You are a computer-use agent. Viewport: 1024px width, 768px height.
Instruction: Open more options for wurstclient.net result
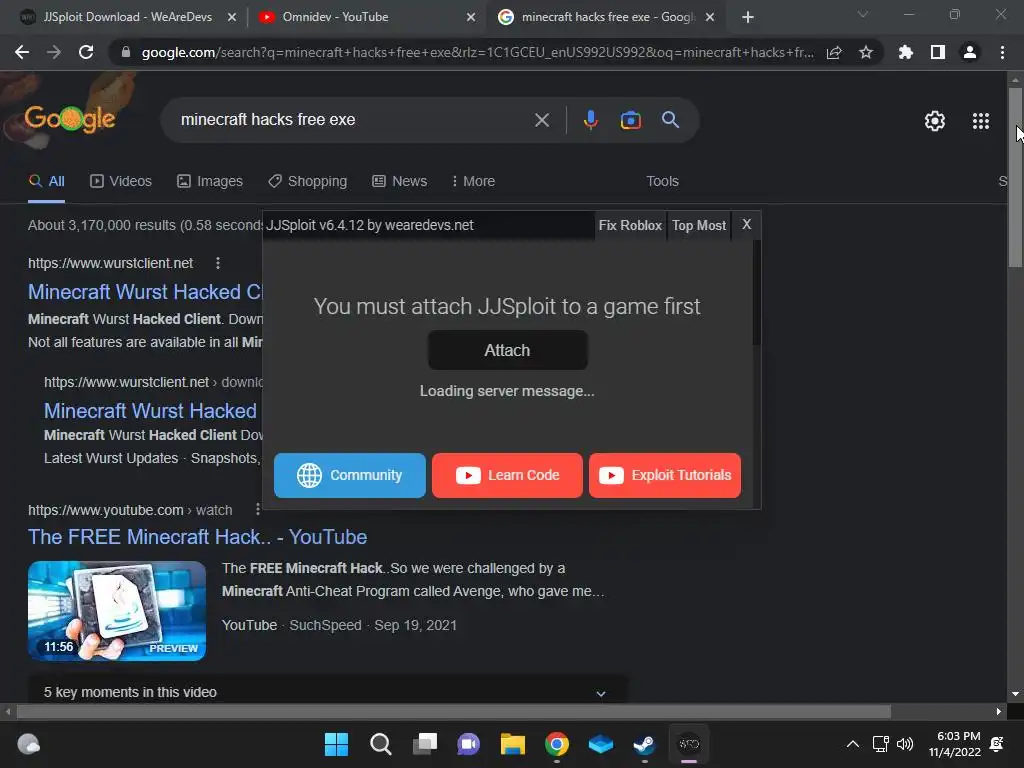coord(218,263)
